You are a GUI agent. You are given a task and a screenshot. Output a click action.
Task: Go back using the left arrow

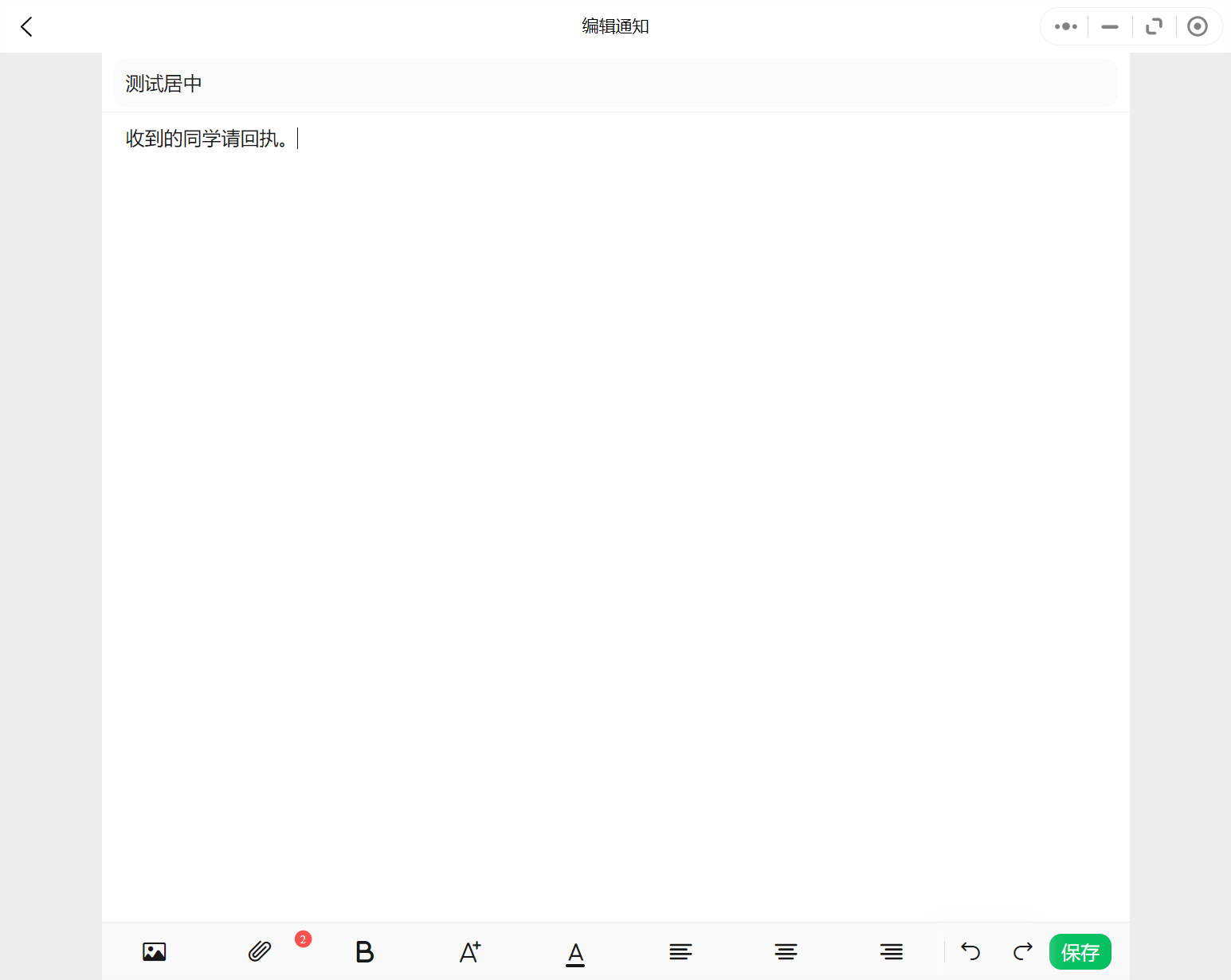click(26, 27)
